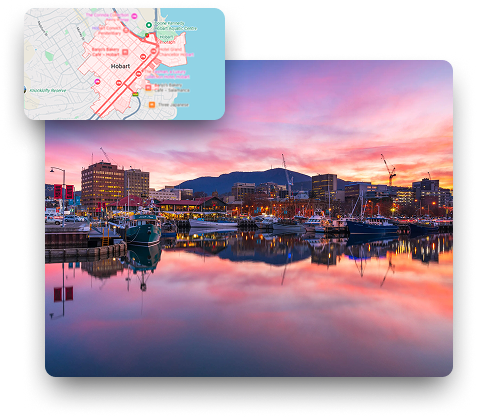
Task: Select Banjo's Bakery Café – Salamanca marker icon
Action: pos(148,87)
